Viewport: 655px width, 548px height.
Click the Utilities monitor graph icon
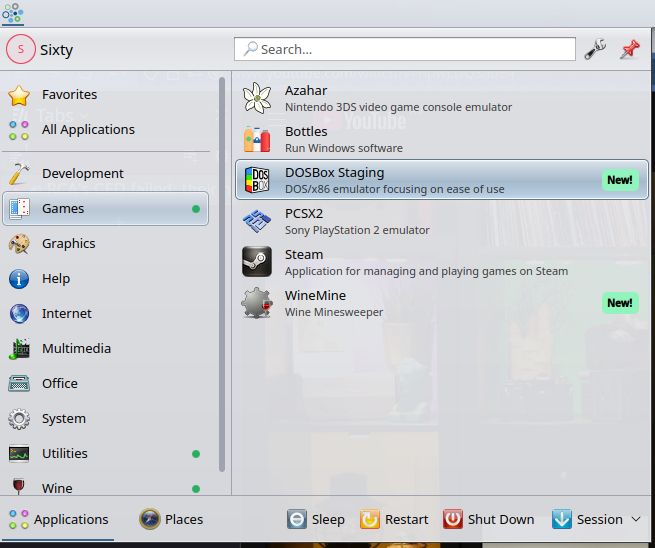point(19,454)
